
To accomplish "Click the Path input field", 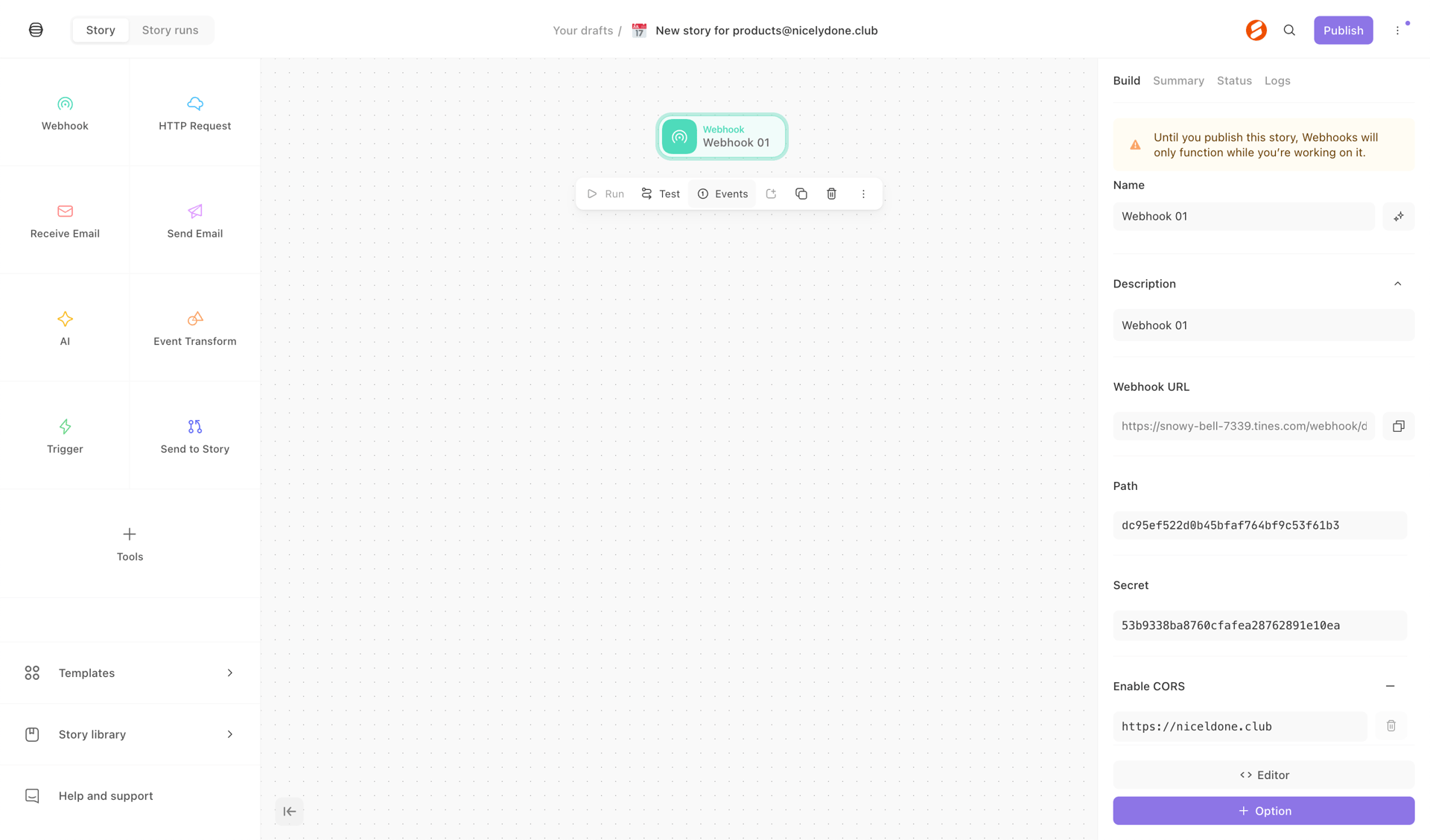I will [x=1260, y=525].
